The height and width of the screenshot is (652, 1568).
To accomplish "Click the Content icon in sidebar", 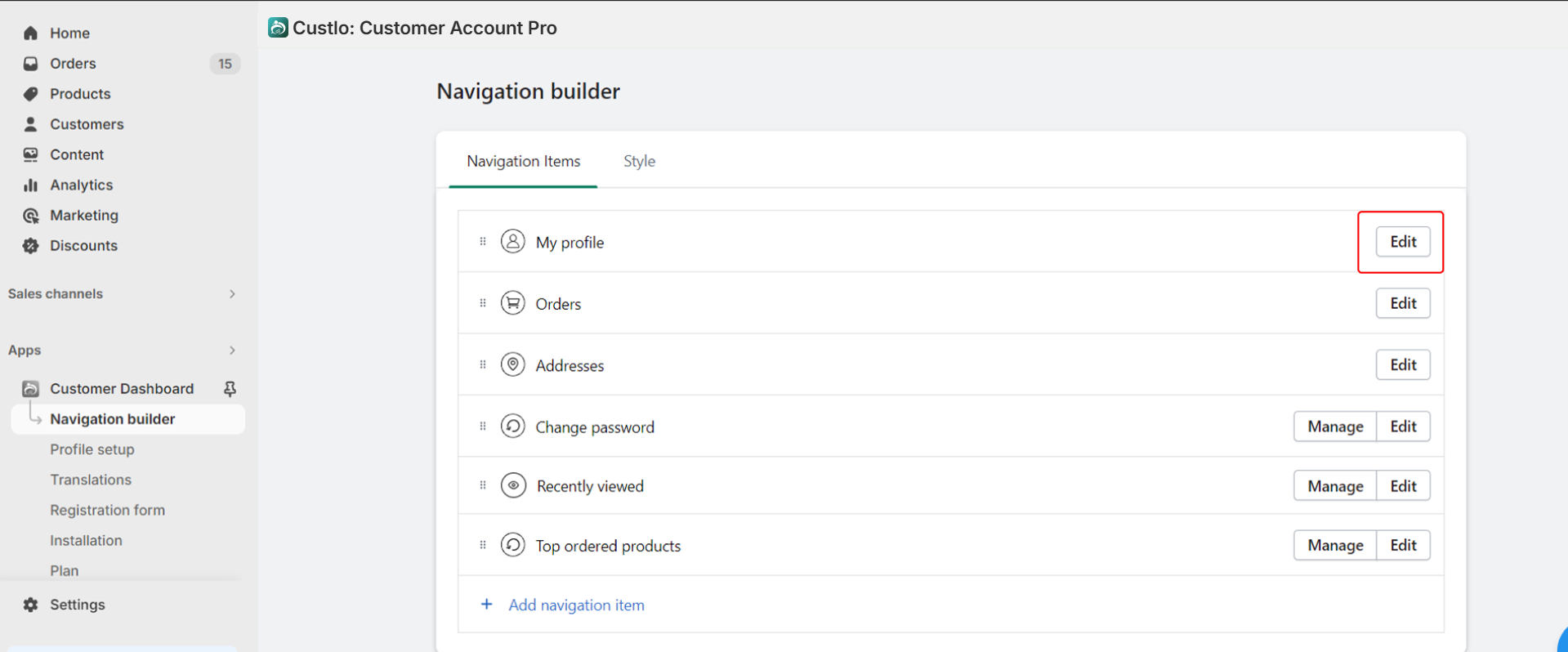I will click(31, 154).
